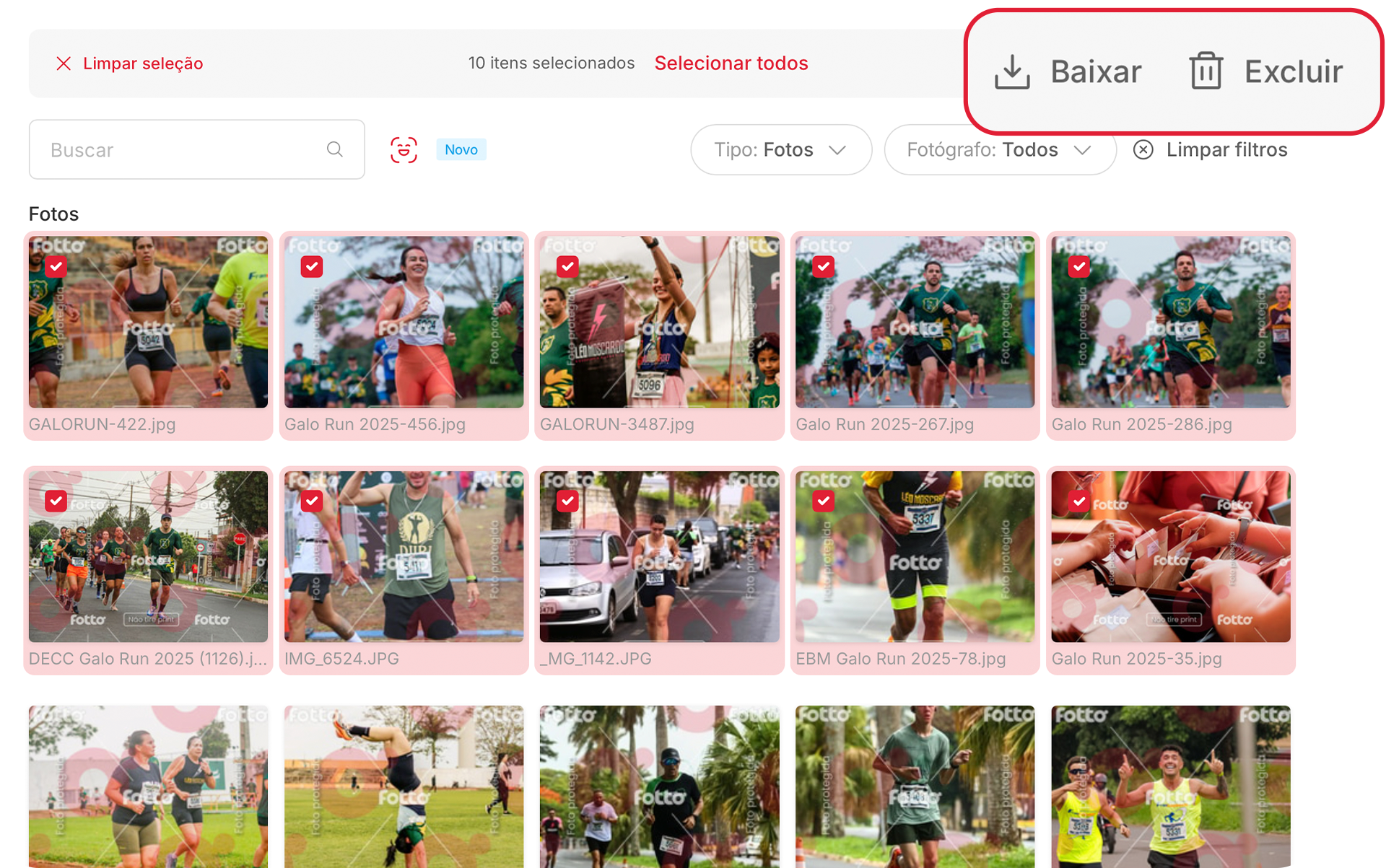Open the Fotógrafo: Todos dropdown
The height and width of the screenshot is (868, 1386).
(999, 149)
